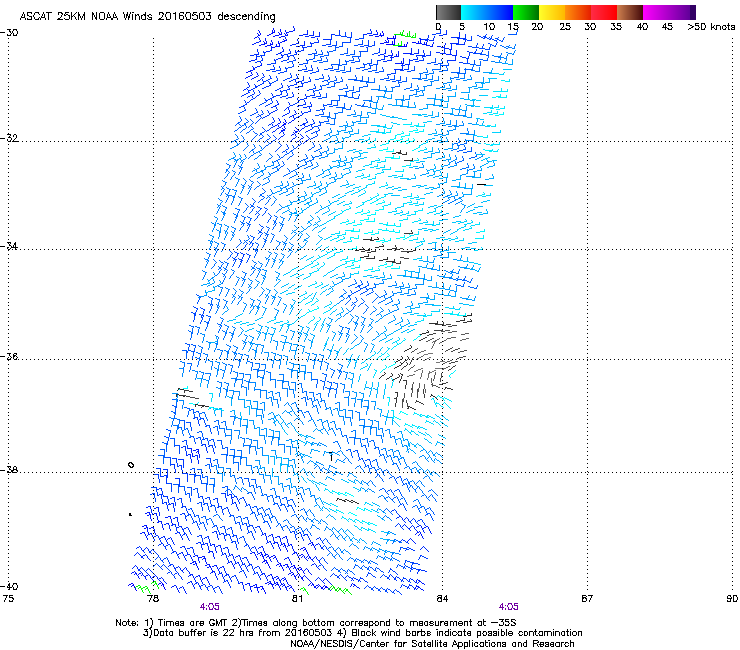Click the 'Note: 1) Times are GMT' footnote line
The image size is (740, 650).
point(316,623)
